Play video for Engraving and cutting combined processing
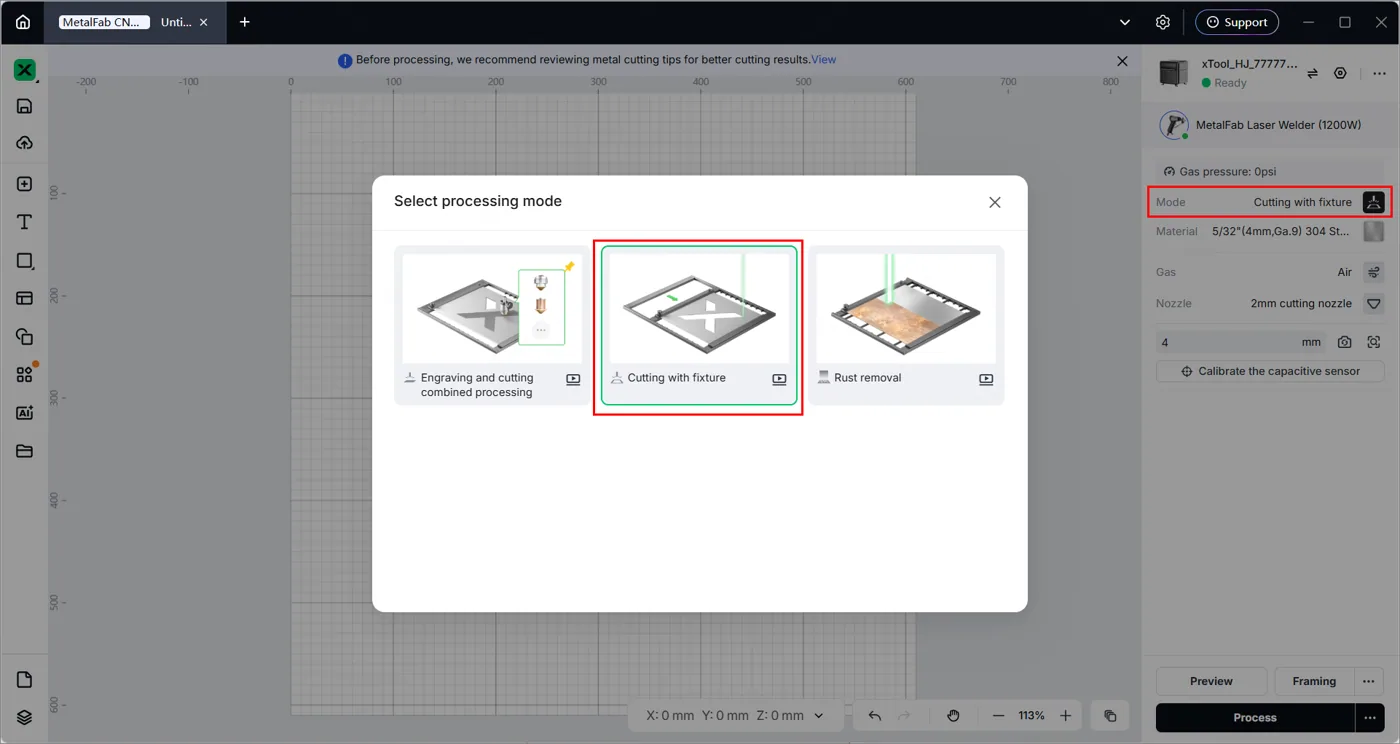Image resolution: width=1400 pixels, height=744 pixels. 573,379
